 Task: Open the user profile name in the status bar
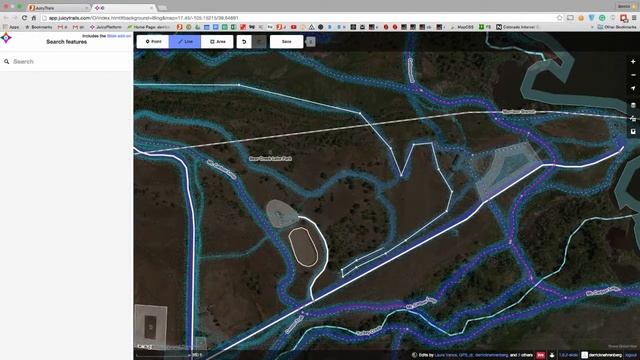click(x=606, y=355)
